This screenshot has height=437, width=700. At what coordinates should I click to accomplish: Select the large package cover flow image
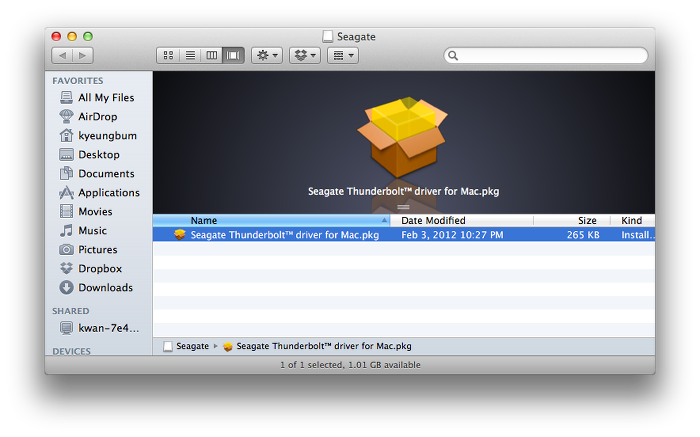(403, 137)
